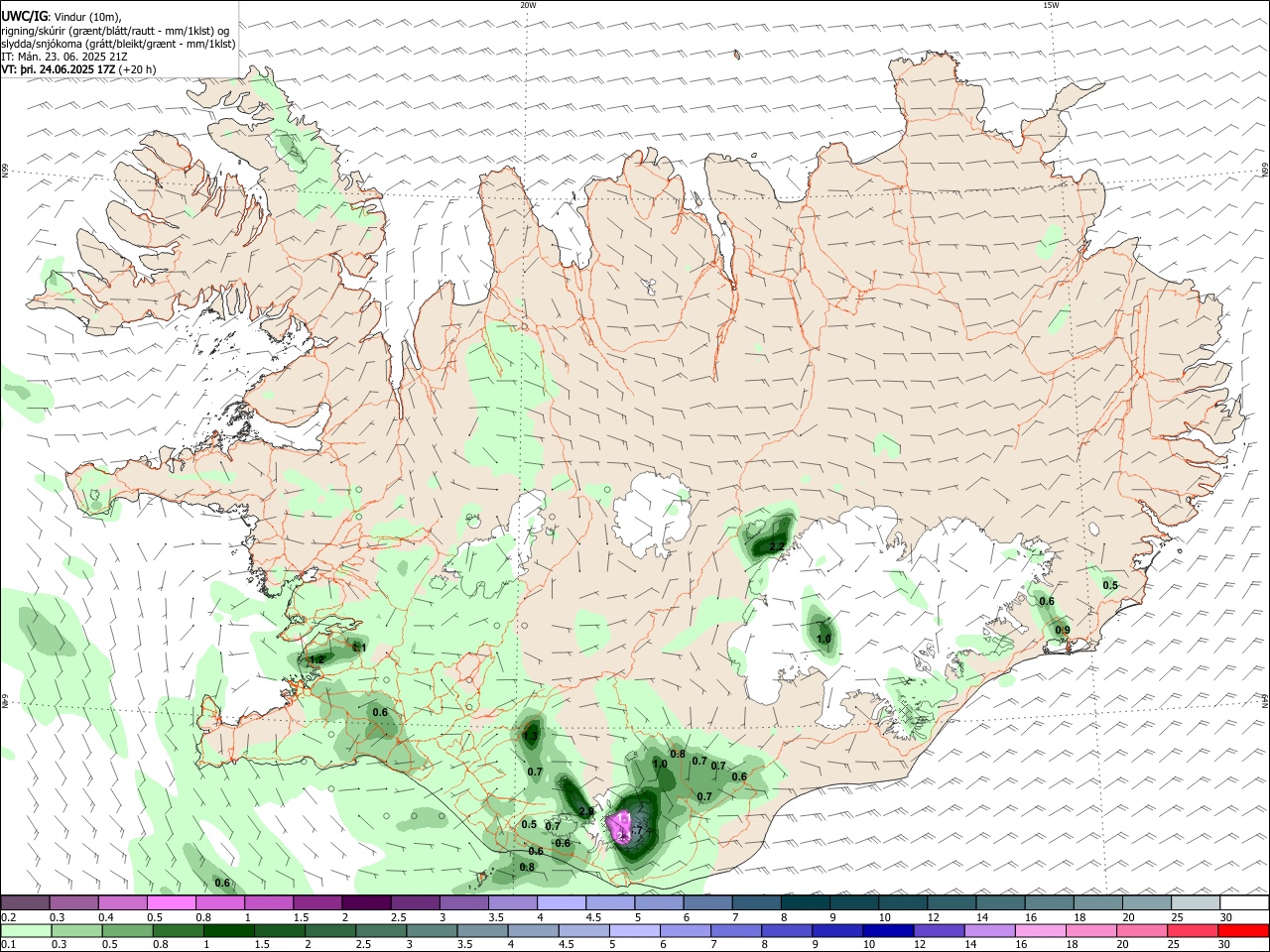1270x952 pixels.
Task: Click the 'slydda/snjókoma' legend description line
Action: [118, 44]
